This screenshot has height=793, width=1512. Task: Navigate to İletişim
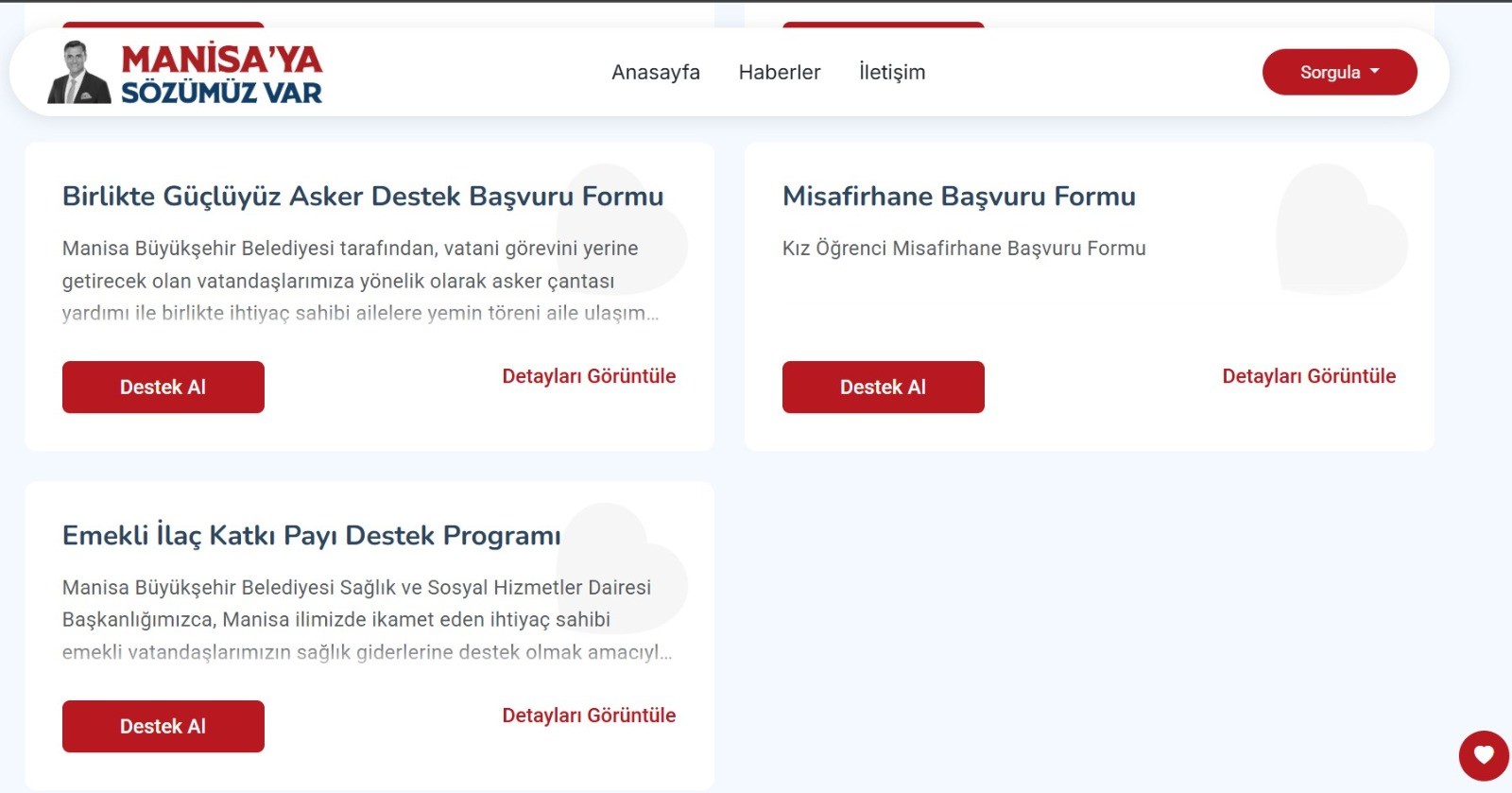891,72
